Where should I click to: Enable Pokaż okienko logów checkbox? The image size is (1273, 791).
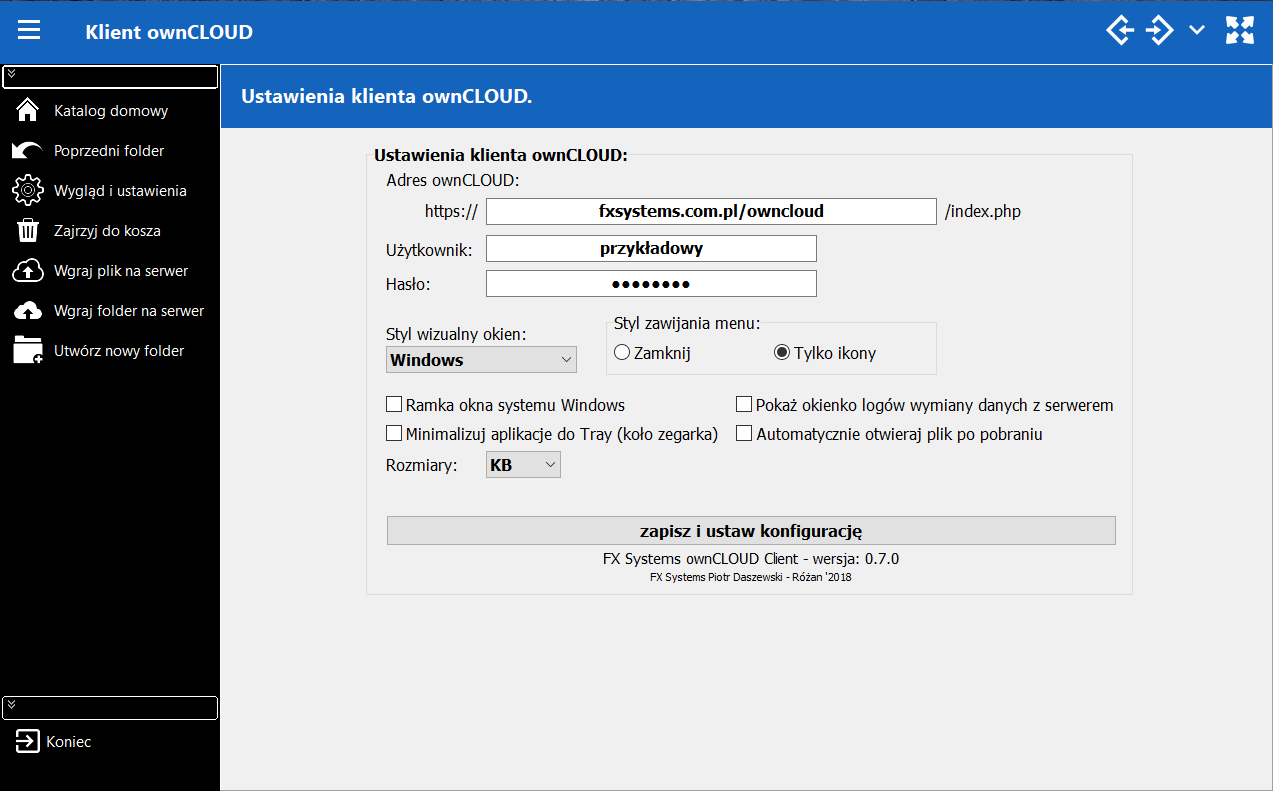[744, 405]
